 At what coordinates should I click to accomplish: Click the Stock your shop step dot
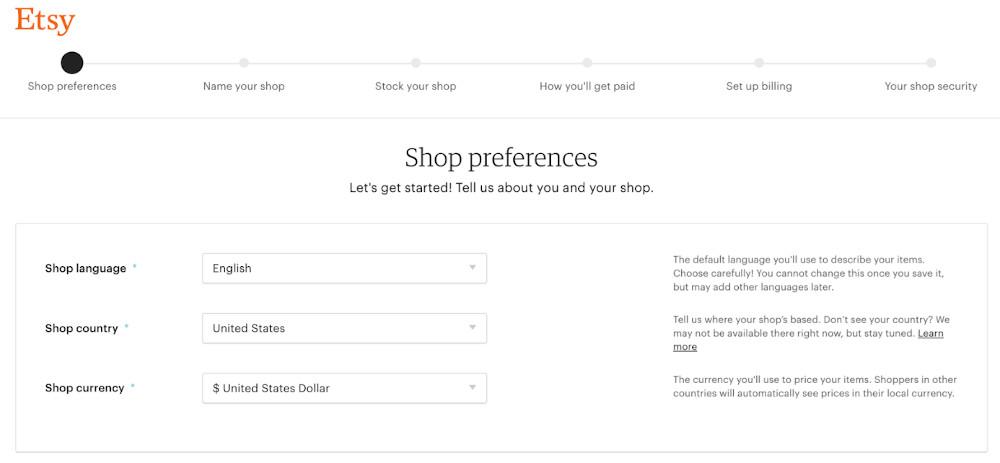(416, 63)
